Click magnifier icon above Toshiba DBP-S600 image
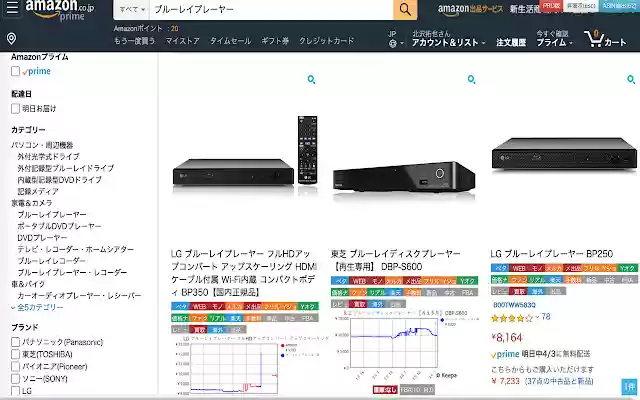The height and width of the screenshot is (400, 640). click(471, 79)
